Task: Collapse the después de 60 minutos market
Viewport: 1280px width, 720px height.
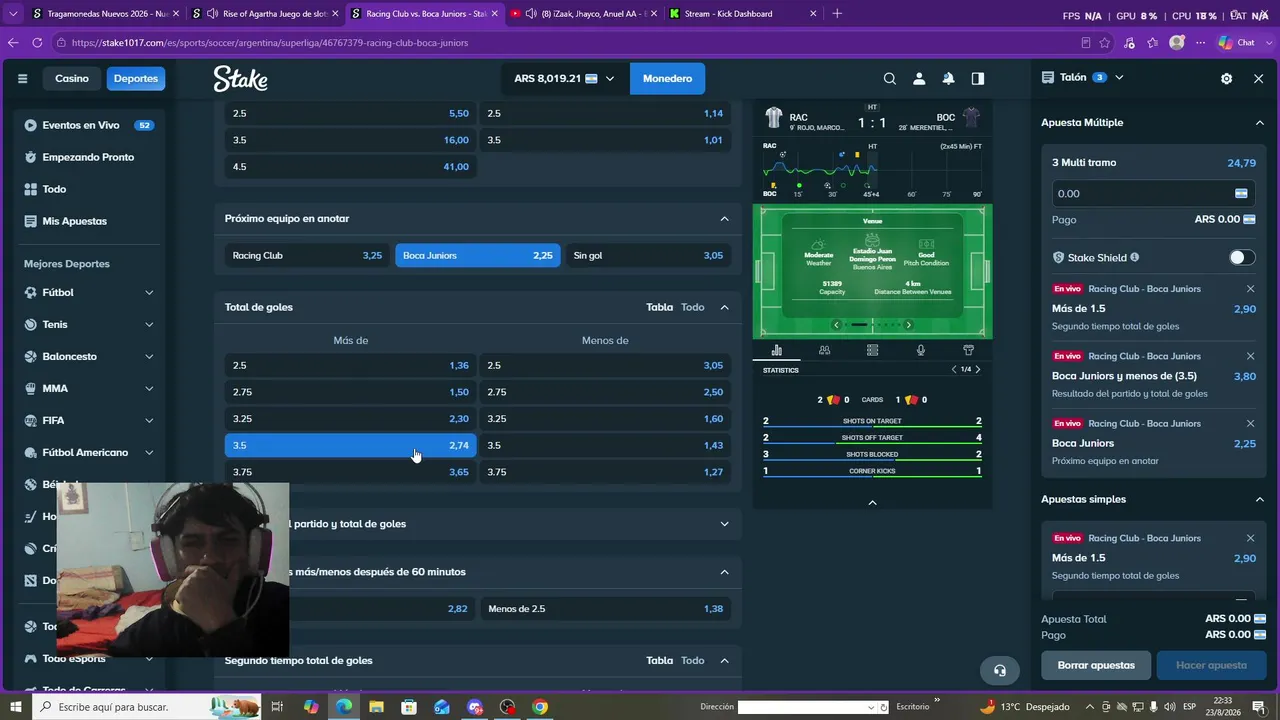Action: pos(724,572)
